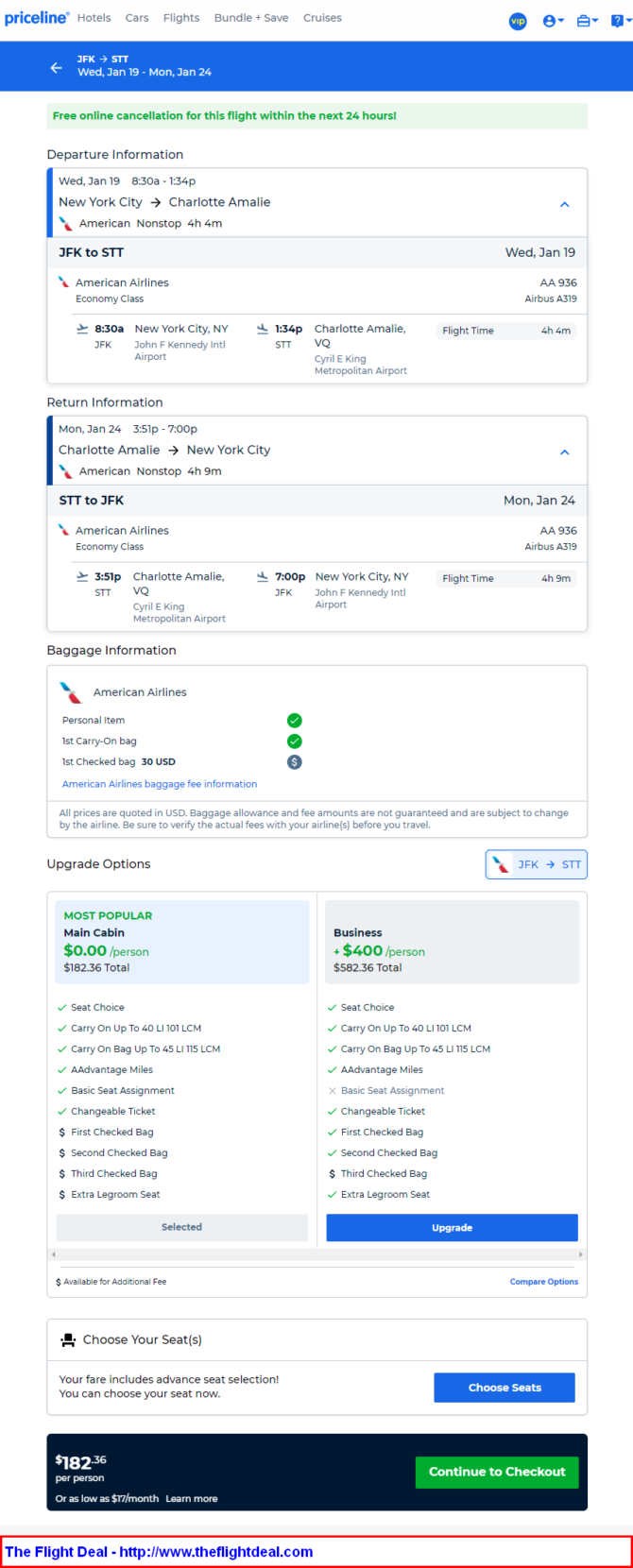The image size is (633, 1568).
Task: Select the Main Cabin fare card
Action: 182,942
